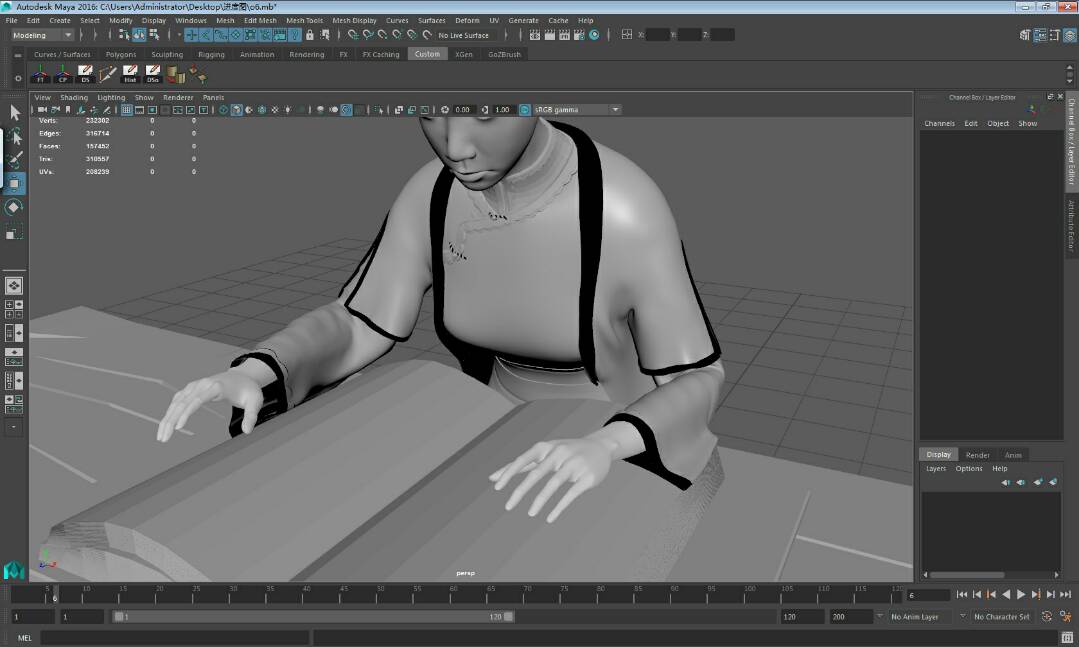Pick the Paint selection tool

(14, 160)
